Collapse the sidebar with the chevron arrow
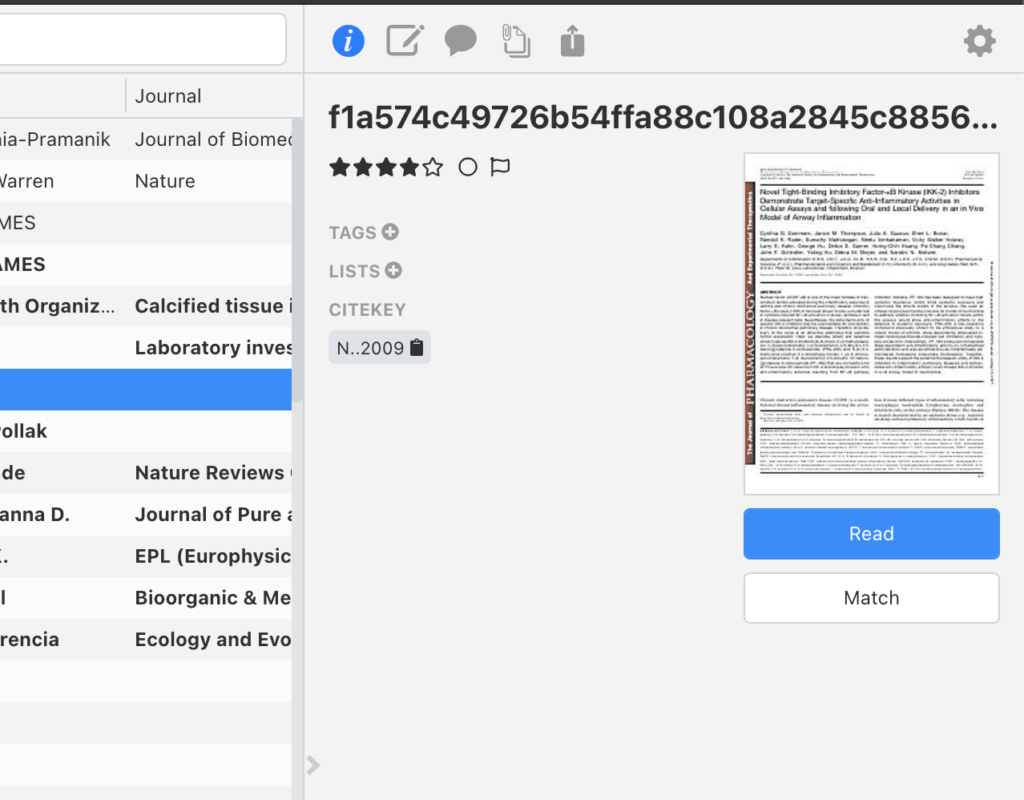 [312, 765]
